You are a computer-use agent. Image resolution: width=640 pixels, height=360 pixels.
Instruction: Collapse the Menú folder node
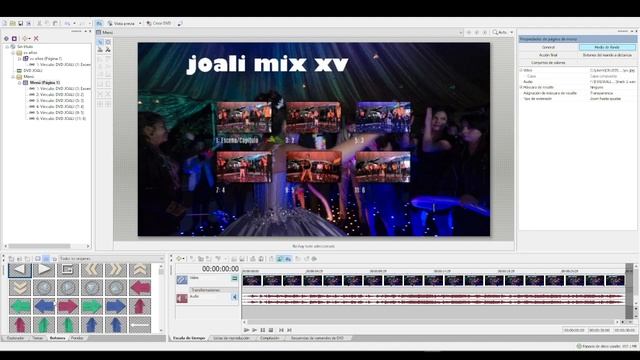[x=13, y=77]
